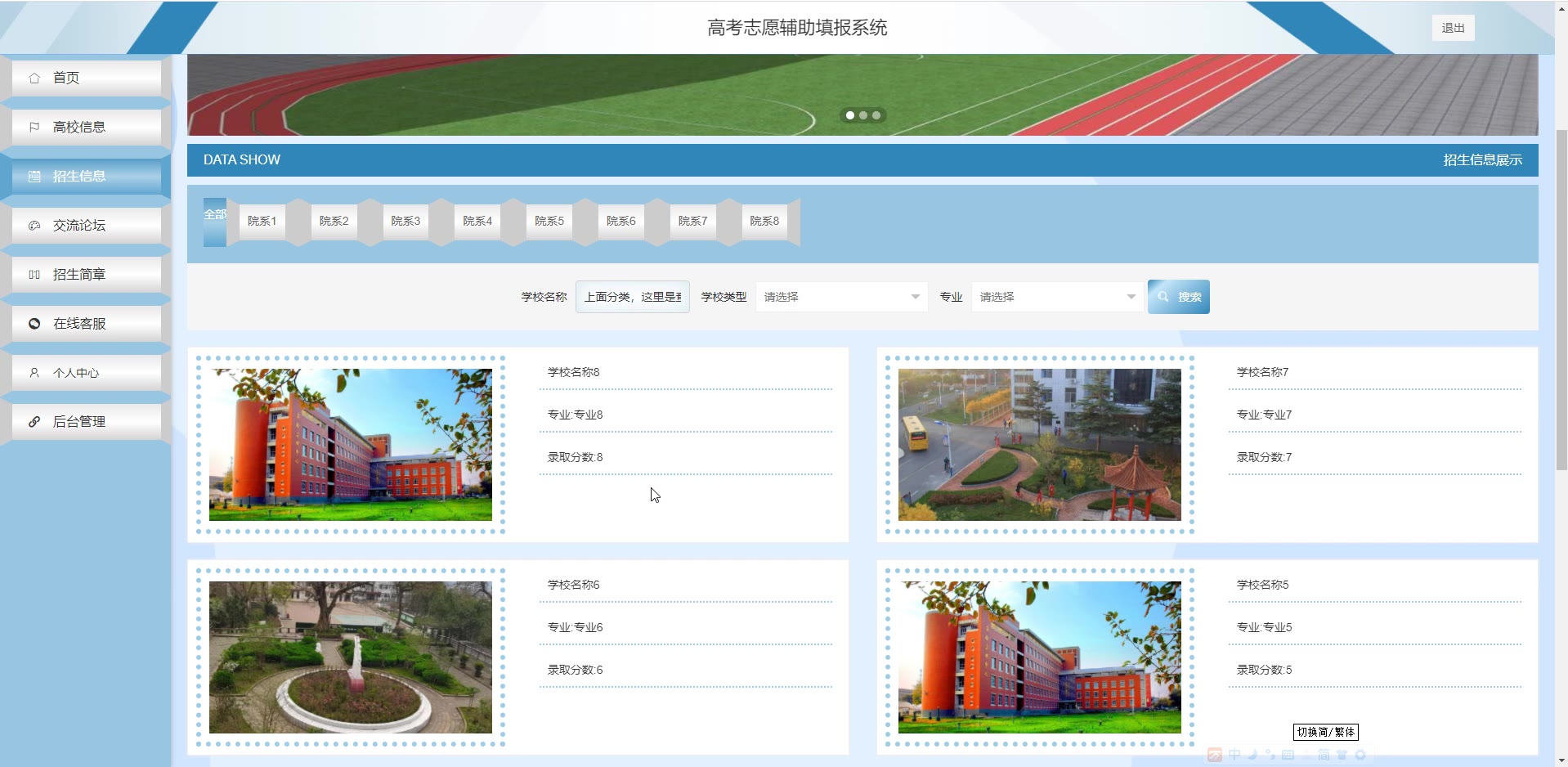The width and height of the screenshot is (1568, 767).
Task: Open the 高校信息 sidebar menu
Action: (x=87, y=127)
